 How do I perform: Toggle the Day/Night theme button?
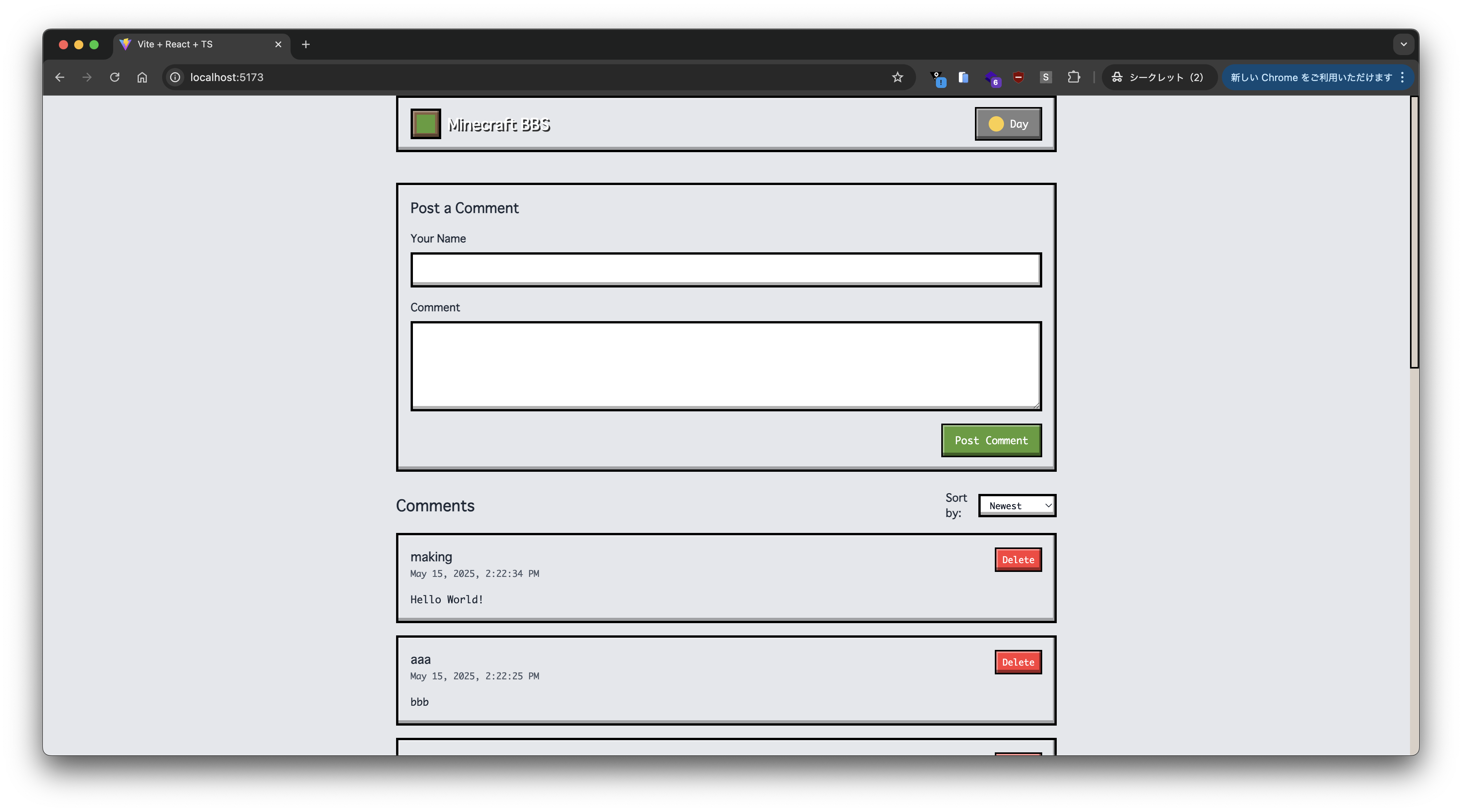[1008, 124]
